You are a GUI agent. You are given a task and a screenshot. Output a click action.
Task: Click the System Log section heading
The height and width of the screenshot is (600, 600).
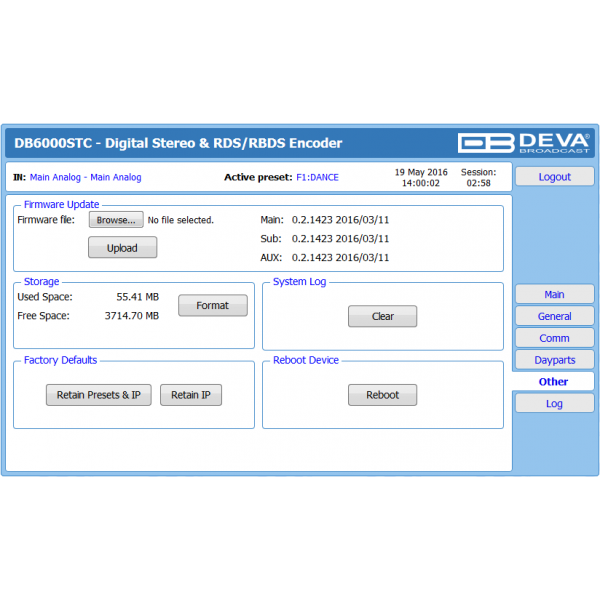300,282
